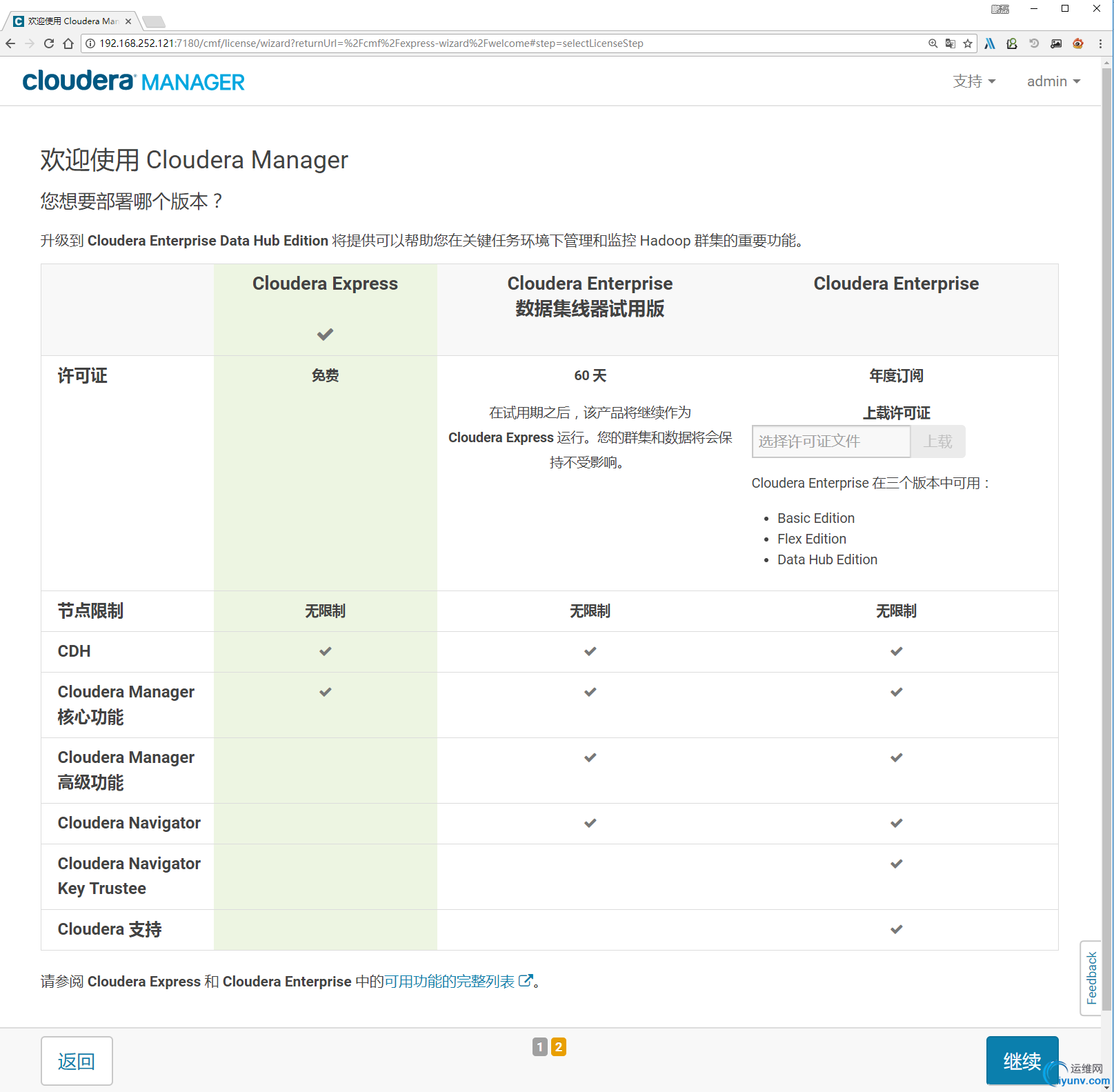This screenshot has width=1114, height=1092.
Task: Reload the current page
Action: tap(49, 43)
